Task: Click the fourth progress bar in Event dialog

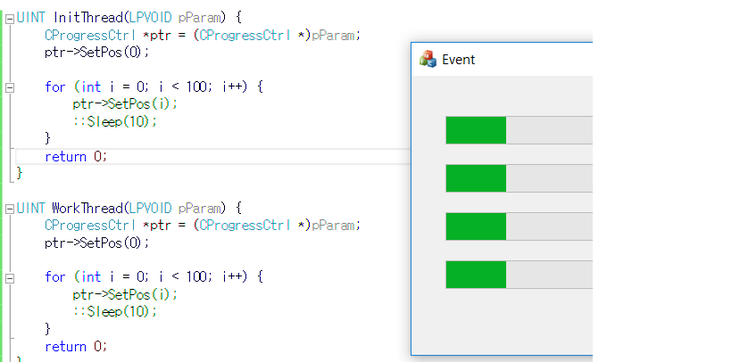Action: [x=519, y=274]
